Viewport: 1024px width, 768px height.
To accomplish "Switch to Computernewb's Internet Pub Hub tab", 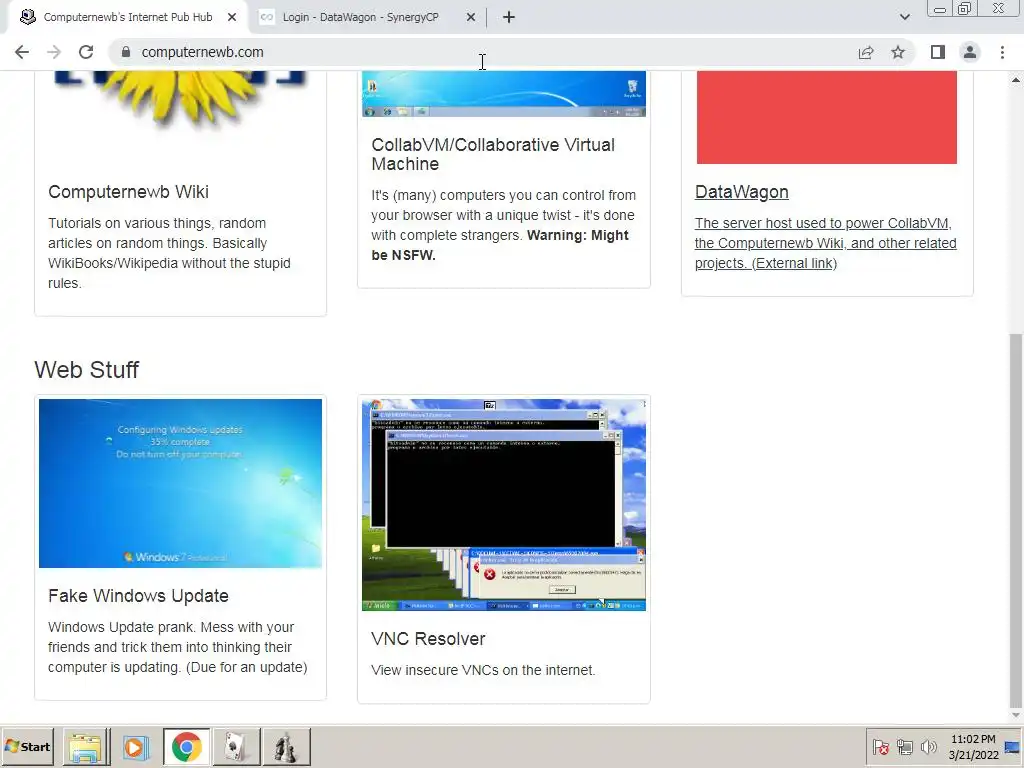I will 128,17.
